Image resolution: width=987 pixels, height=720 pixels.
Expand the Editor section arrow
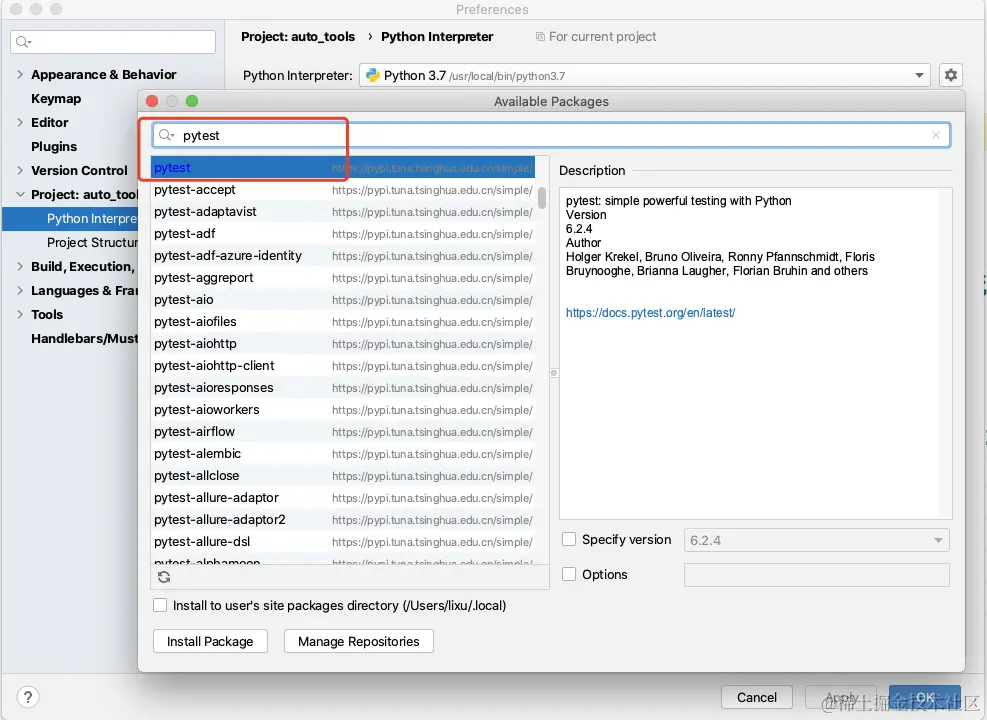[x=20, y=122]
